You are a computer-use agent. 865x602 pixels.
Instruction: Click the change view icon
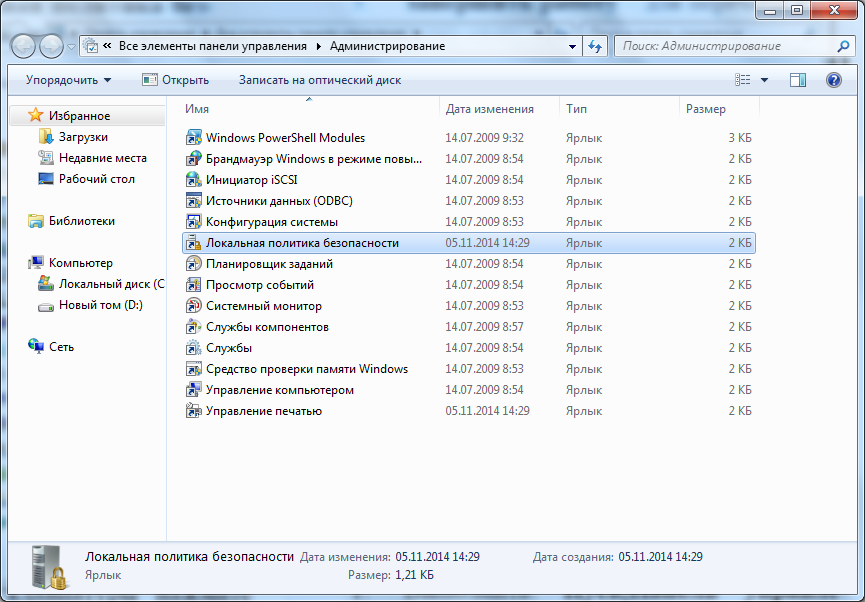tap(743, 80)
